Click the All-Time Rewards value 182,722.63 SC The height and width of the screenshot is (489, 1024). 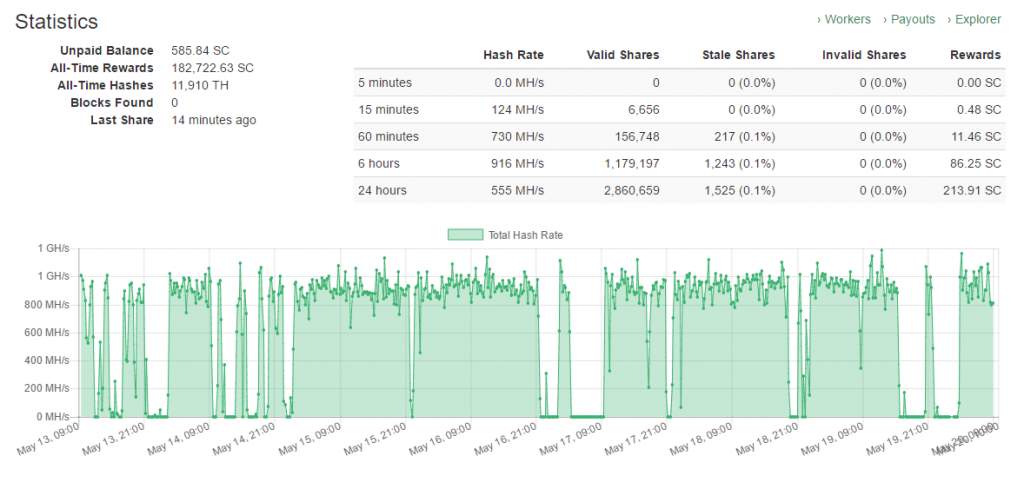click(x=212, y=68)
